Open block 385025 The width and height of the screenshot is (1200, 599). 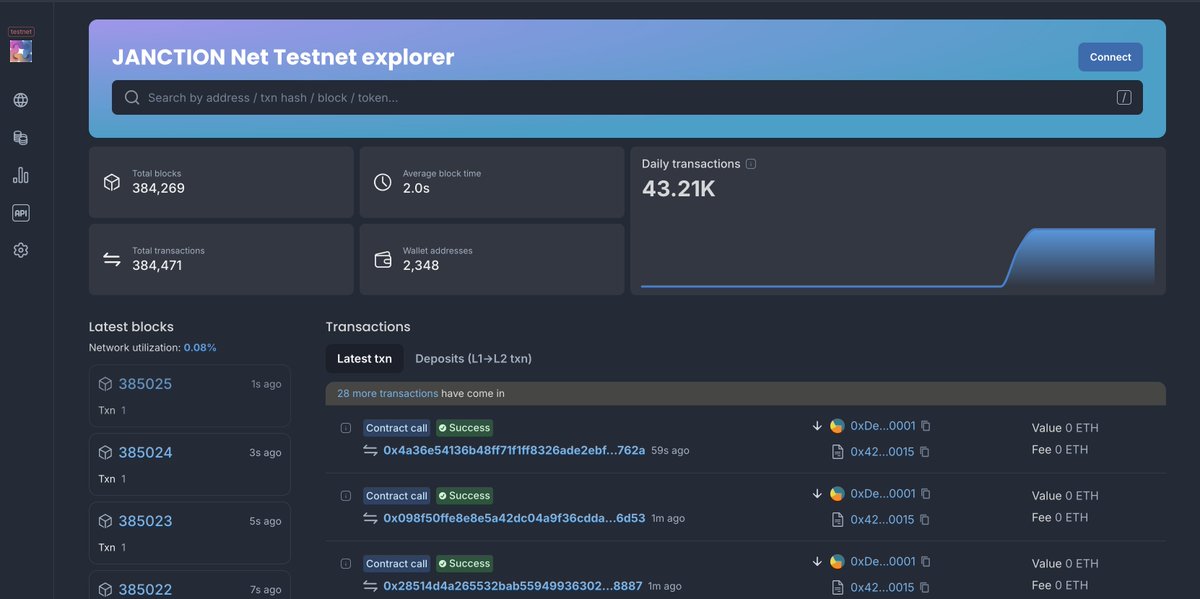coord(145,384)
